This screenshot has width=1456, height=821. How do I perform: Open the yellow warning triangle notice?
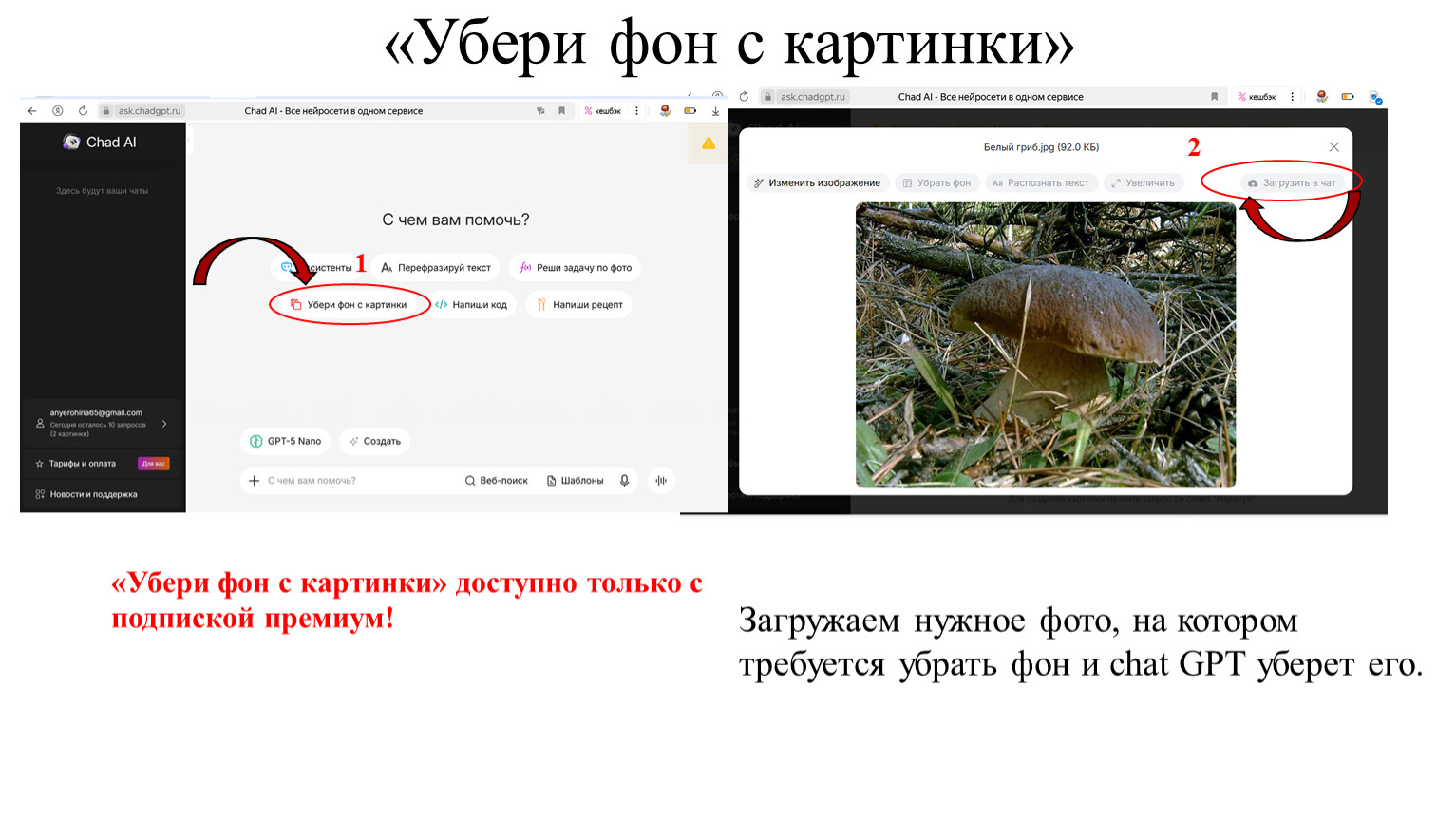tap(709, 143)
